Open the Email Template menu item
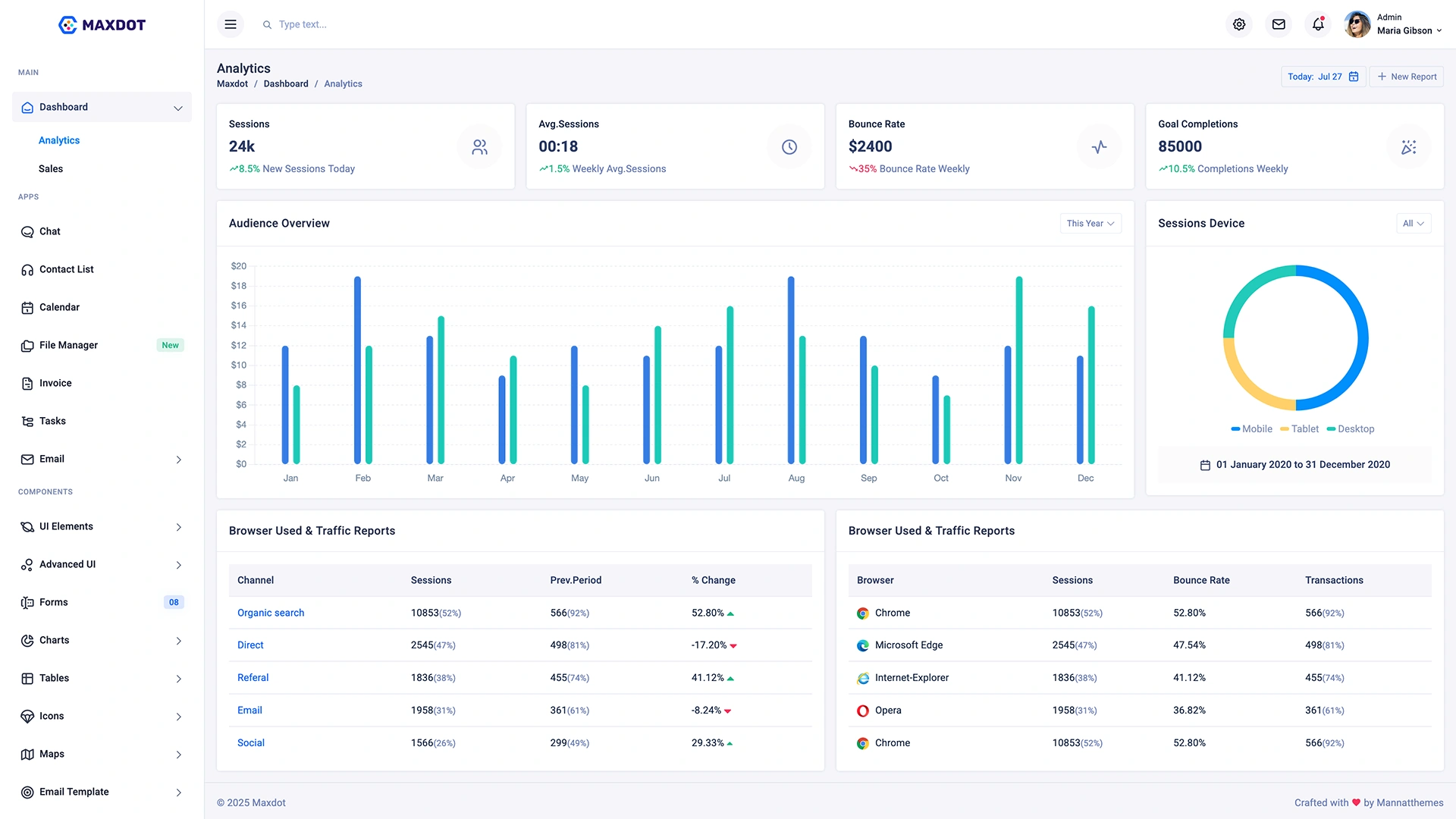Screen dimensions: 1456x819 73,791
